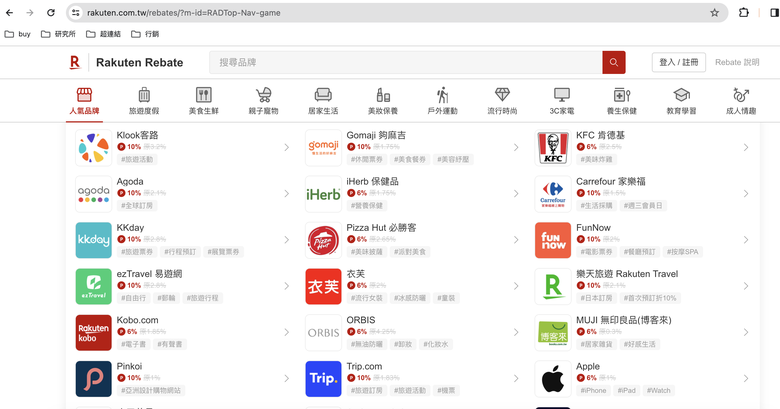Viewport: 780px width, 409px height.
Task: Open the 戶外運動 category tab
Action: [x=442, y=101]
